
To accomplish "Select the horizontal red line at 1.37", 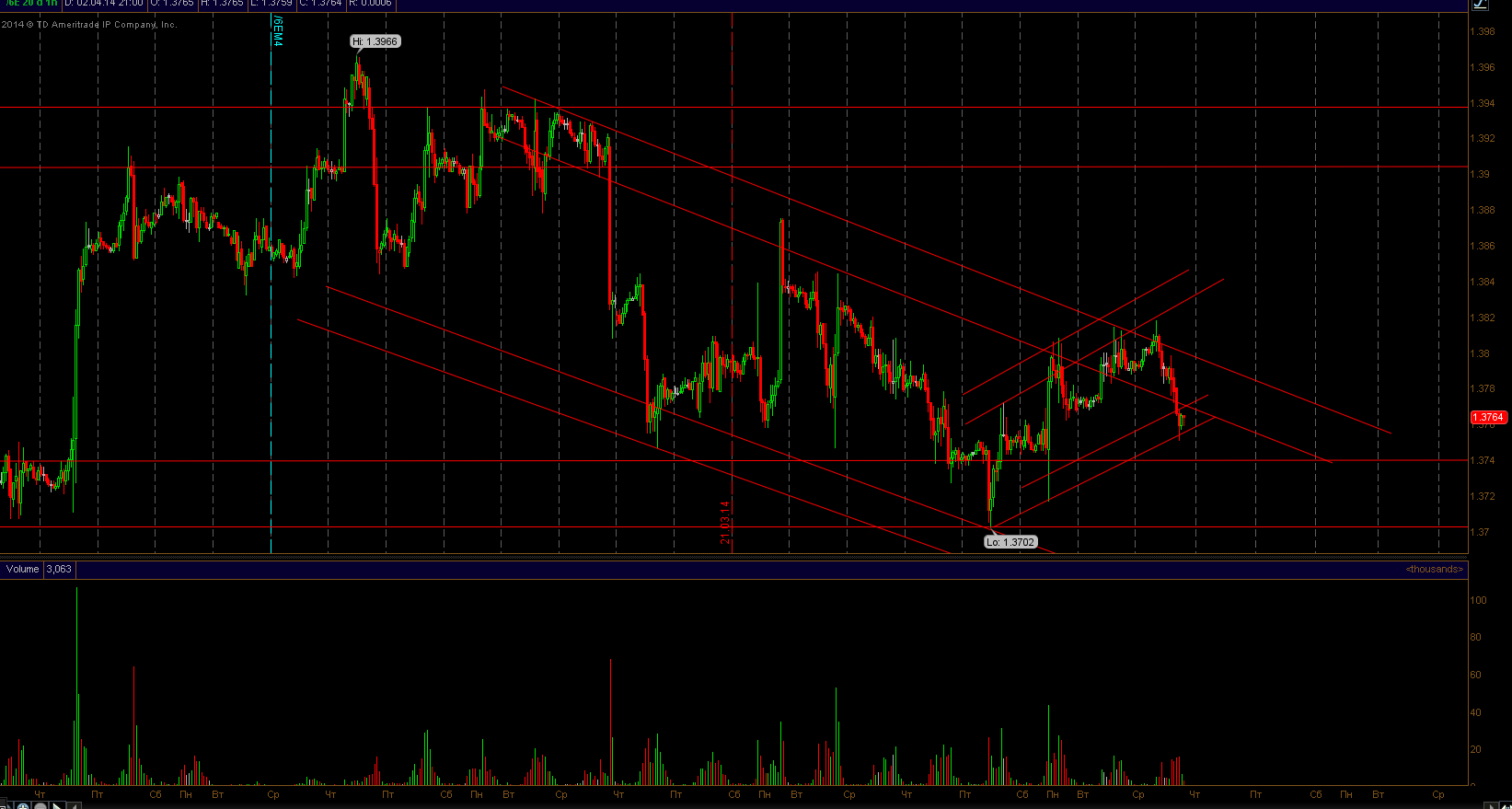I will (x=733, y=527).
